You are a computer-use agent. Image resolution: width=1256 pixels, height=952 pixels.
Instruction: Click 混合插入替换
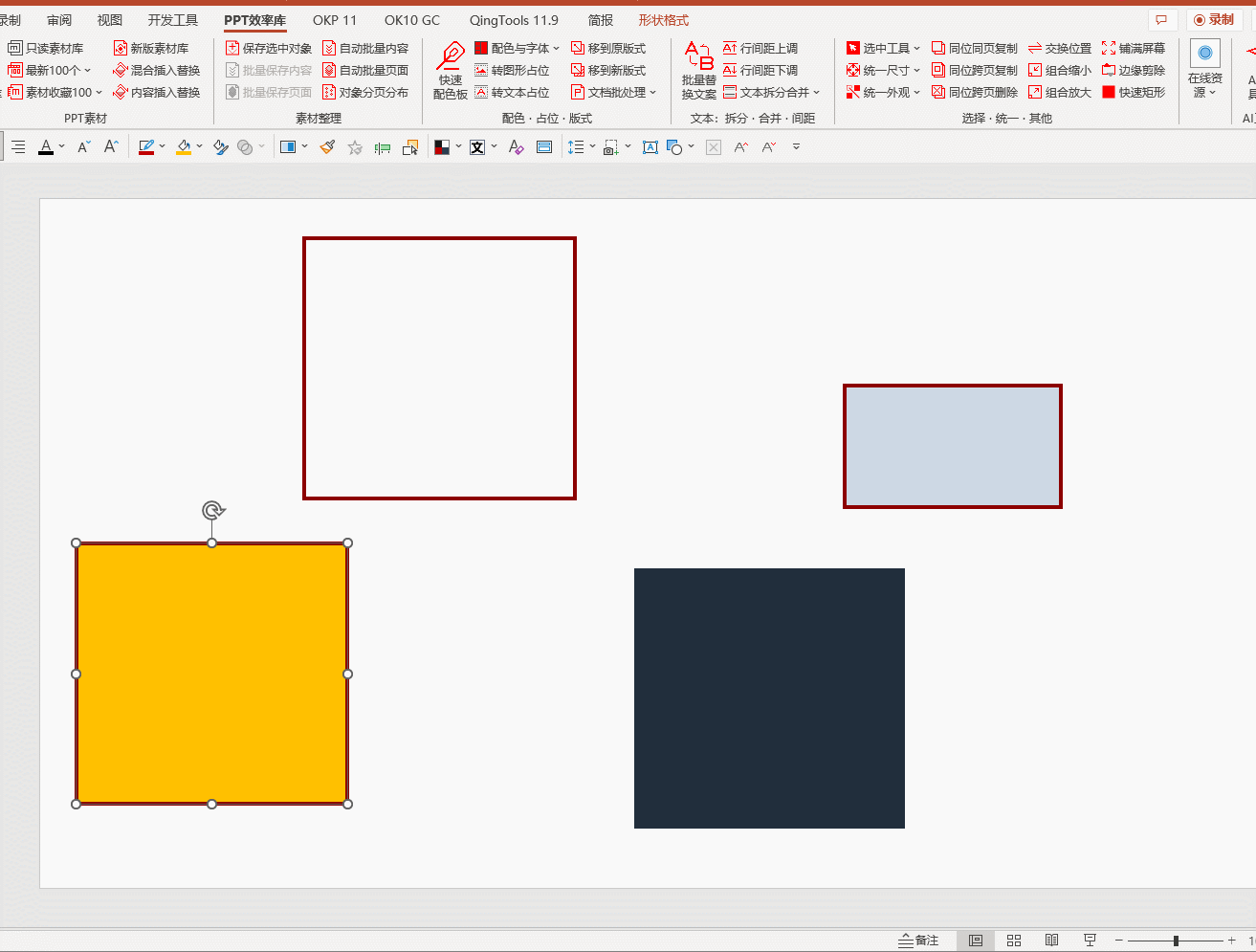tap(157, 70)
